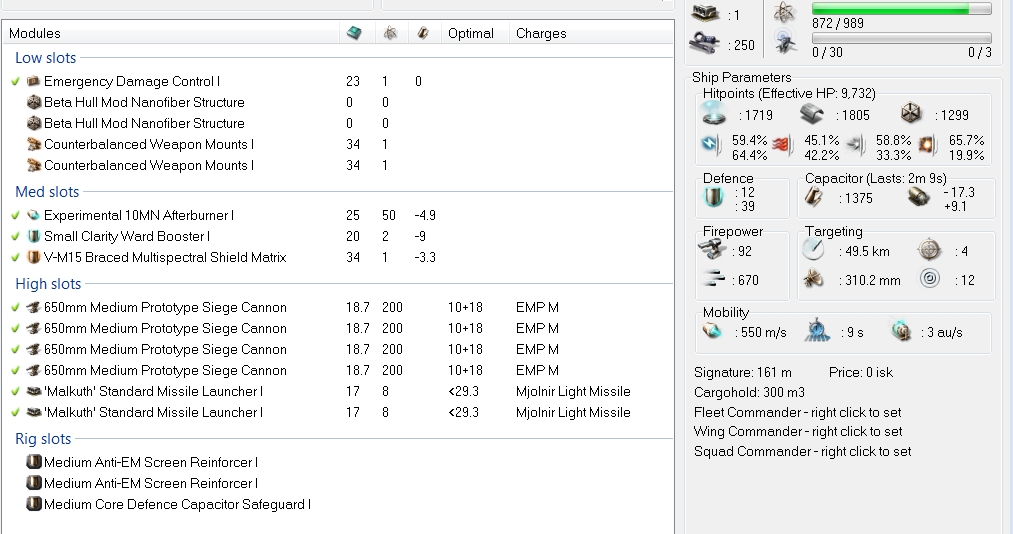The height and width of the screenshot is (534, 1013).
Task: Toggle Small Clarity Ward Booster I checkmark
Action: pos(16,236)
